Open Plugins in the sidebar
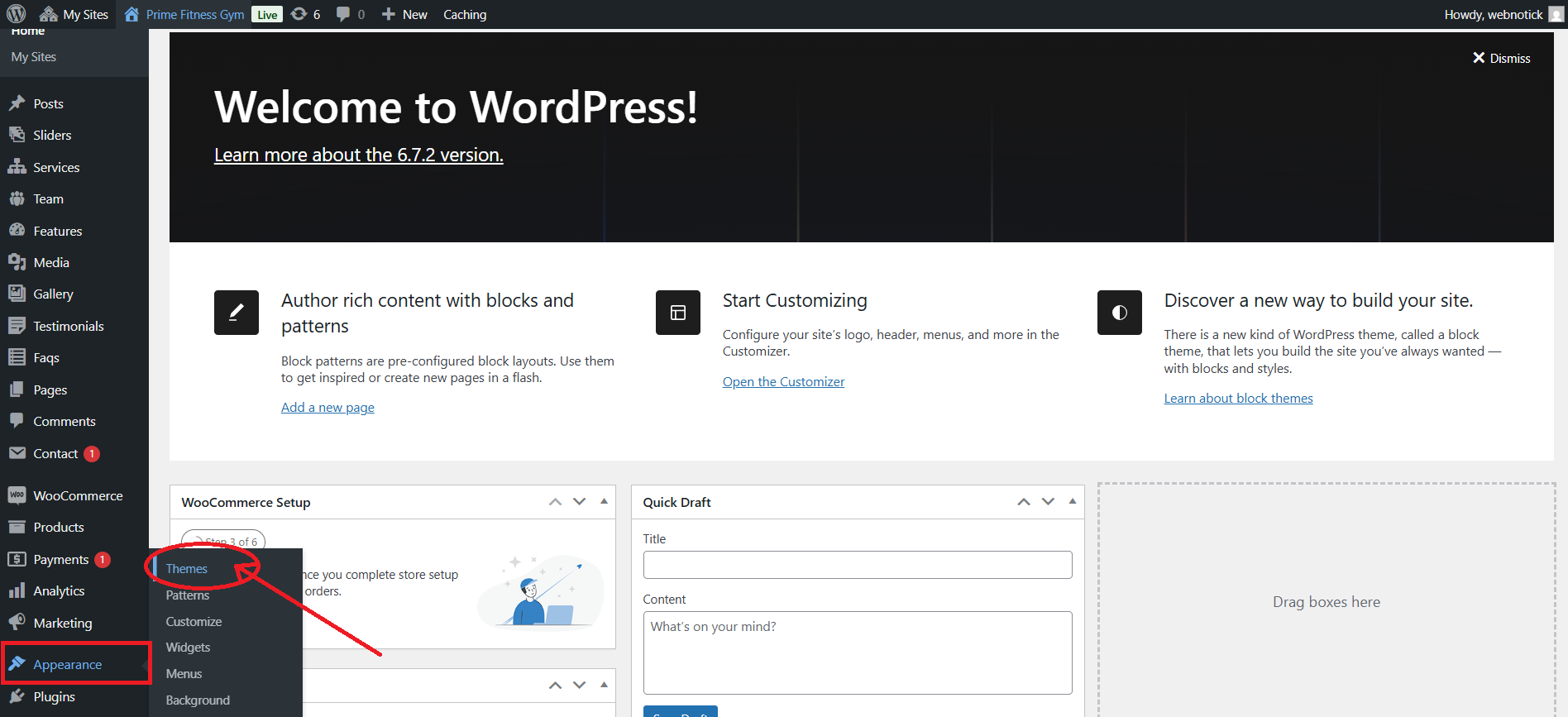 tap(54, 696)
